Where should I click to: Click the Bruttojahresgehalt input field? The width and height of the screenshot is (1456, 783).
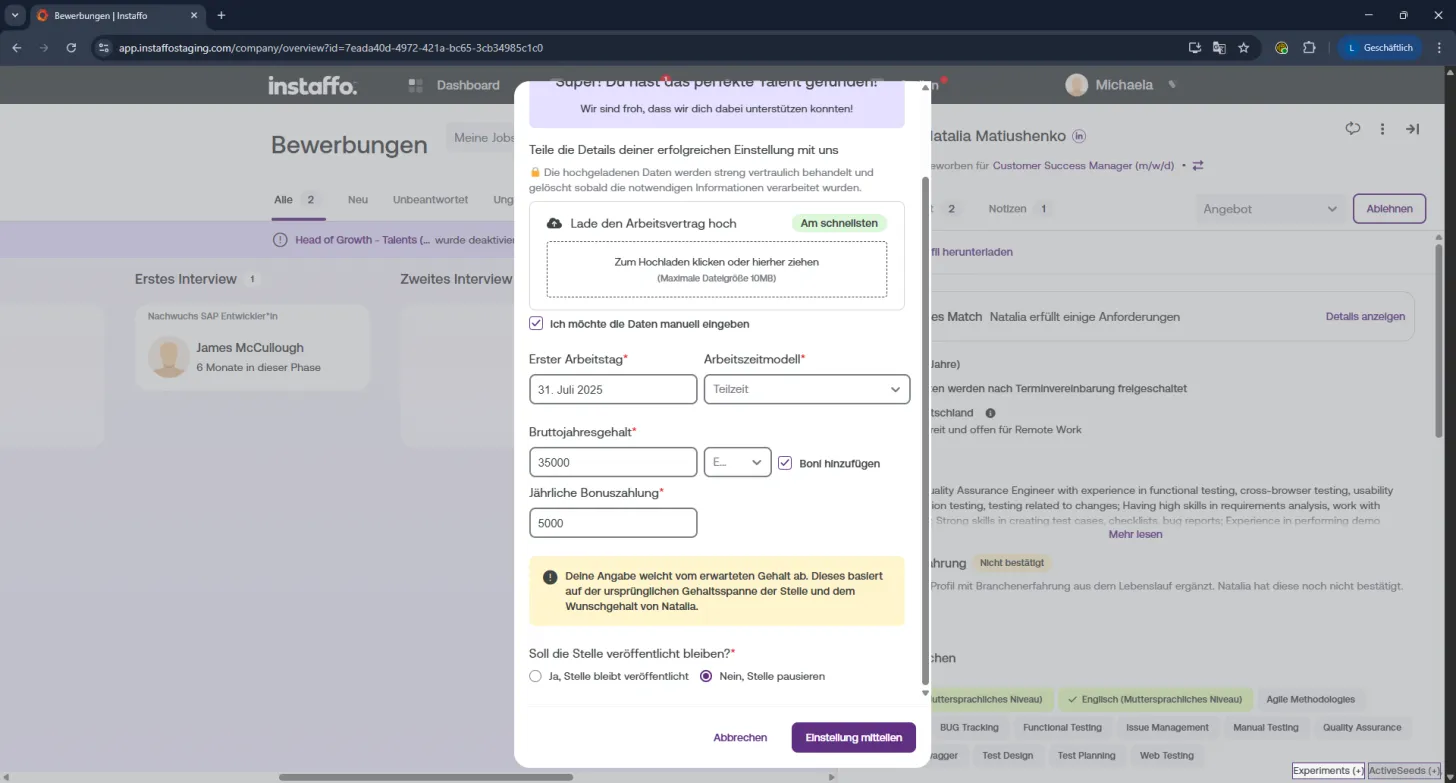point(613,462)
